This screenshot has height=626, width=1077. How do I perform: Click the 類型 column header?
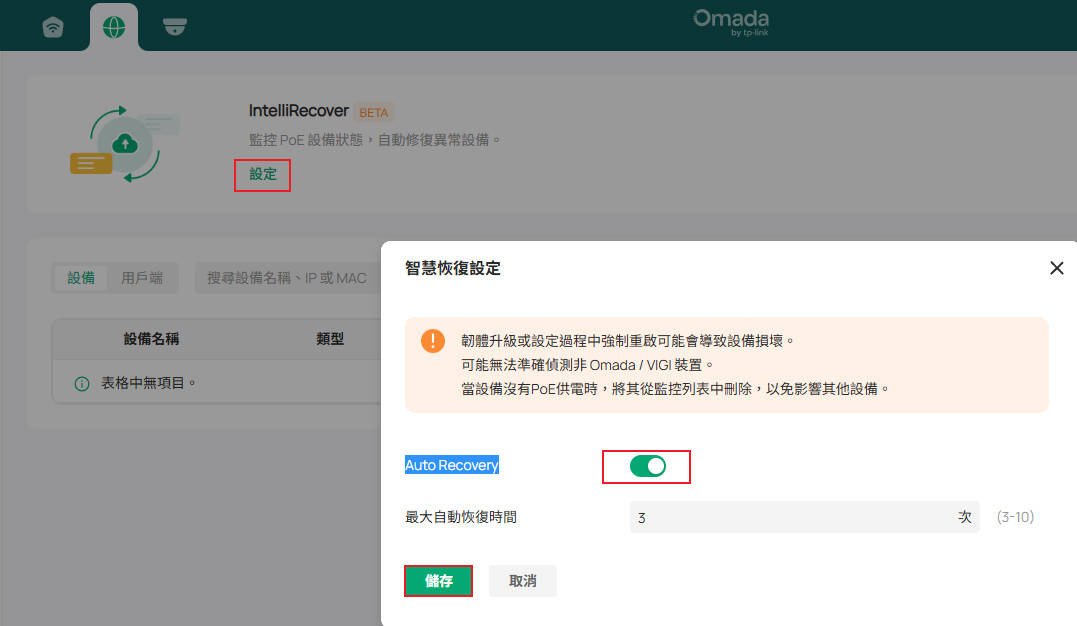point(330,339)
